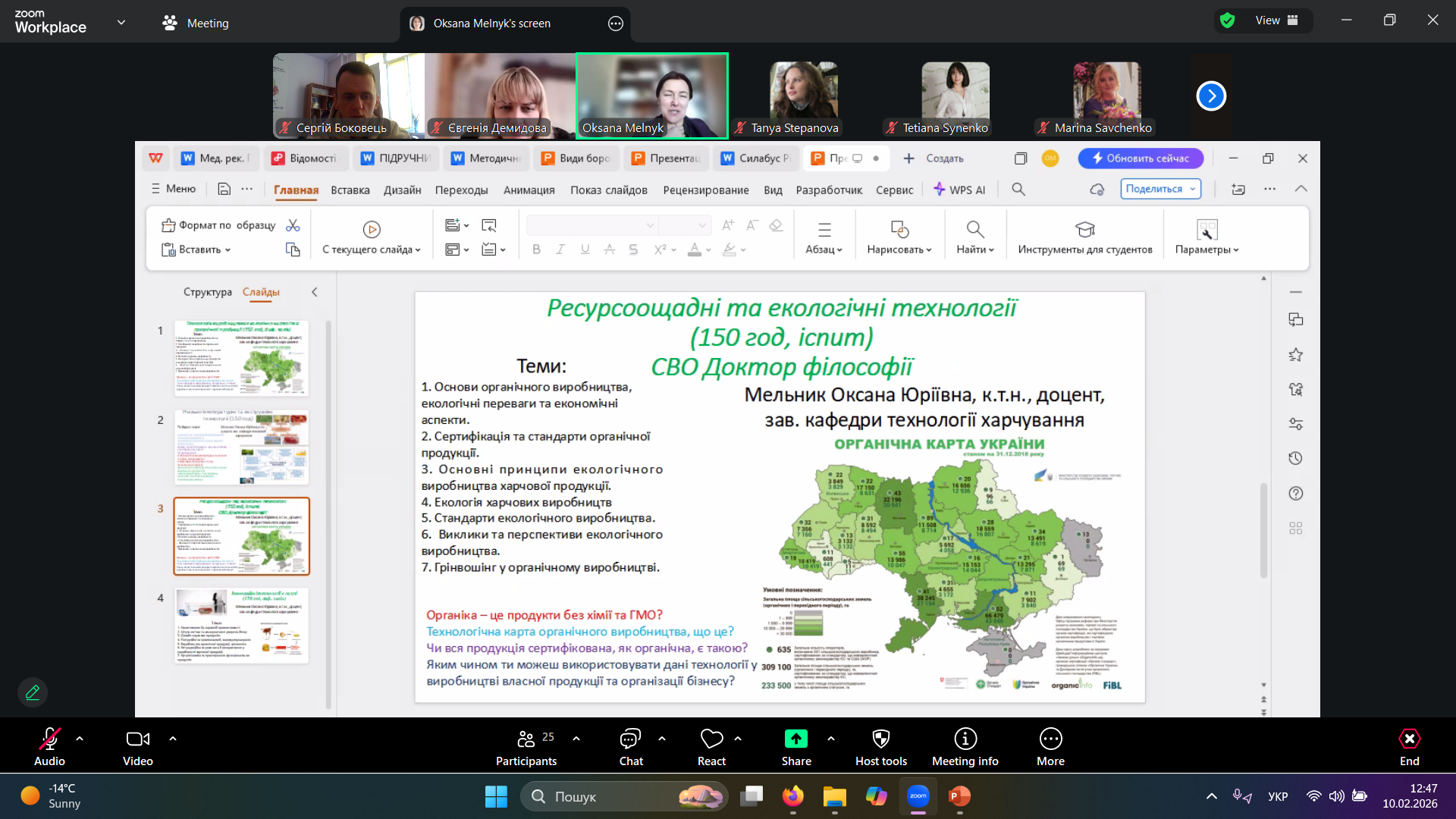Open the View layout dropdown

click(1279, 20)
